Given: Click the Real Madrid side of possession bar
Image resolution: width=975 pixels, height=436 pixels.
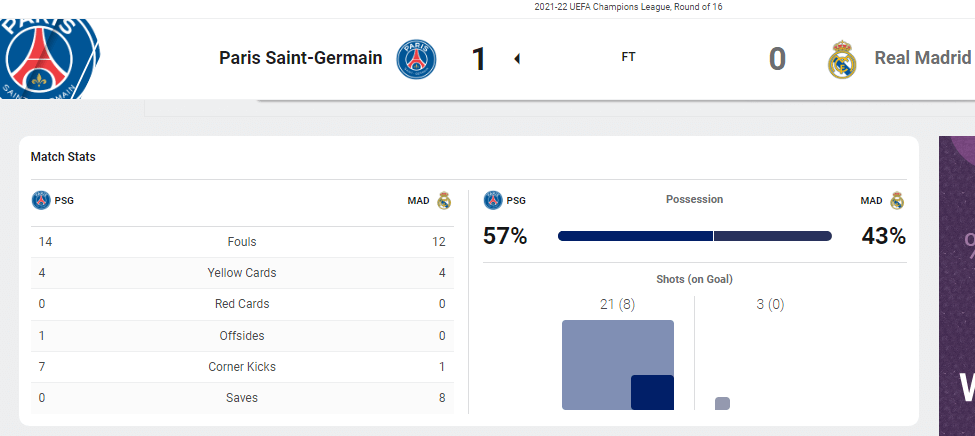Looking at the screenshot, I should (x=773, y=236).
